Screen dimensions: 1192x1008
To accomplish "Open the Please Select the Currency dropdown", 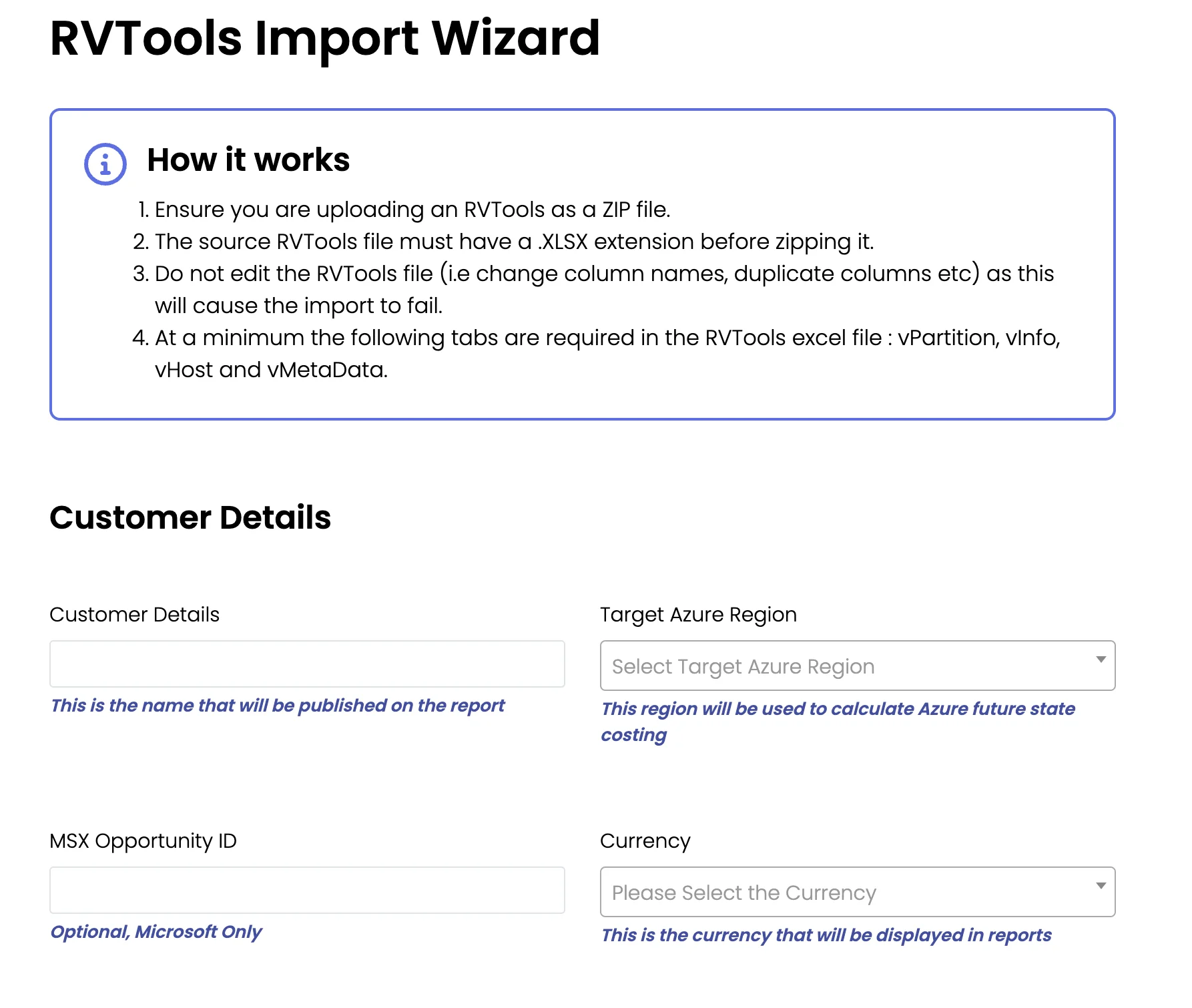I will [x=858, y=892].
